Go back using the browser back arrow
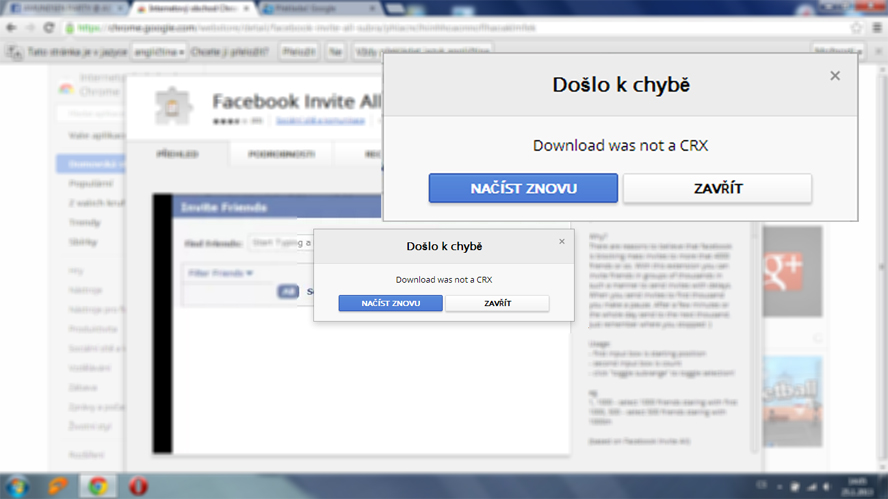 pyautogui.click(x=11, y=28)
